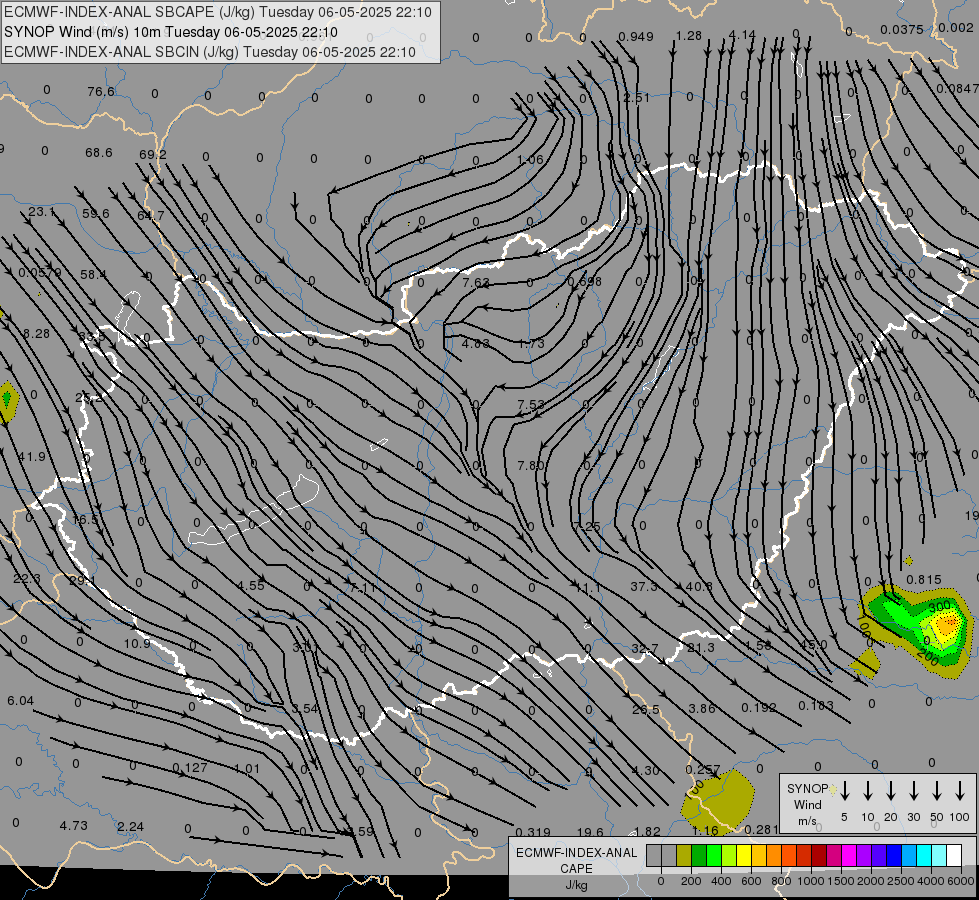Click the map value 7.63
Viewport: 979px width, 900px height.
(476, 282)
